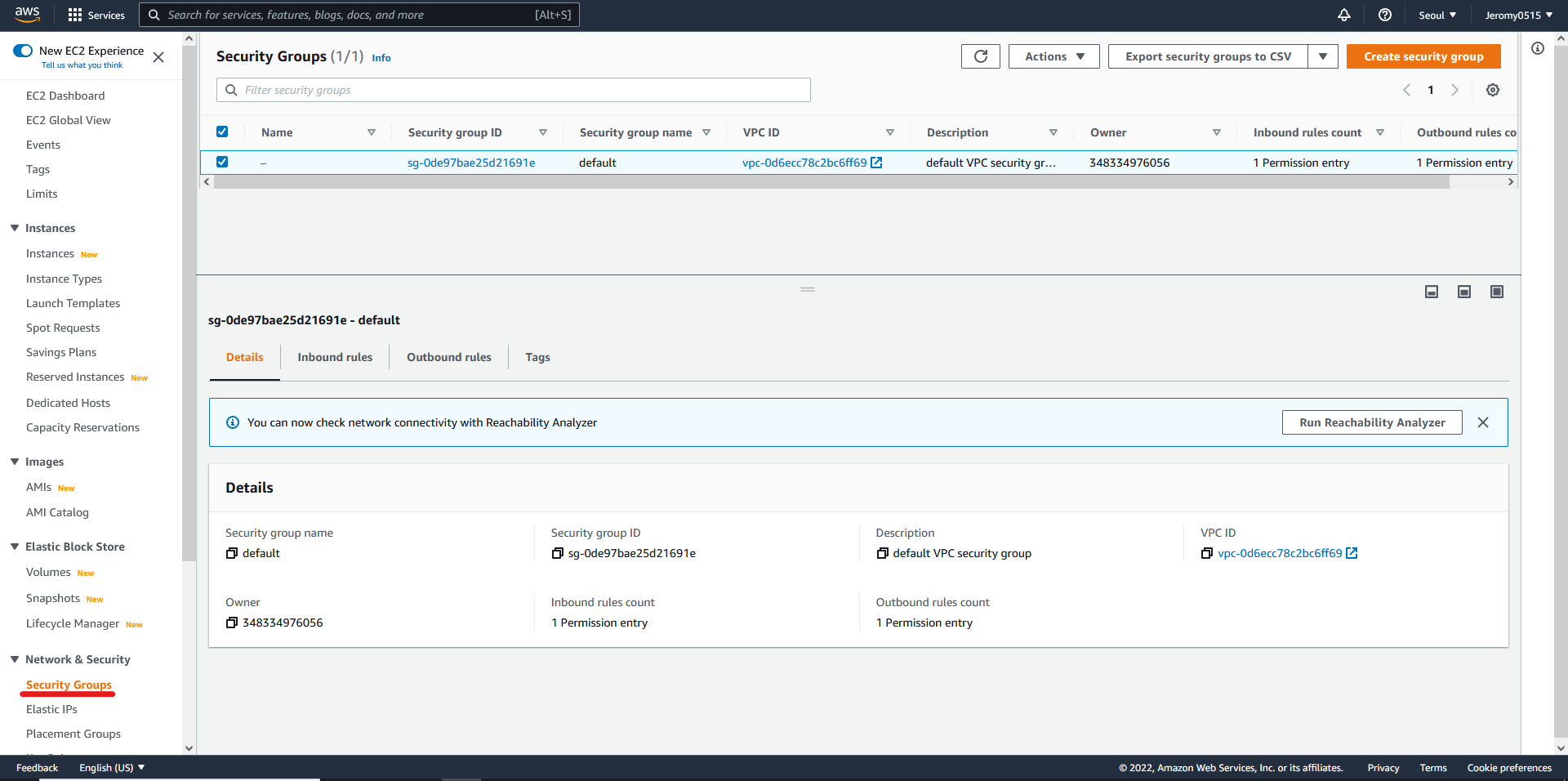This screenshot has width=1568, height=781.
Task: Collapse the Elastic Block Store section
Action: tap(15, 547)
